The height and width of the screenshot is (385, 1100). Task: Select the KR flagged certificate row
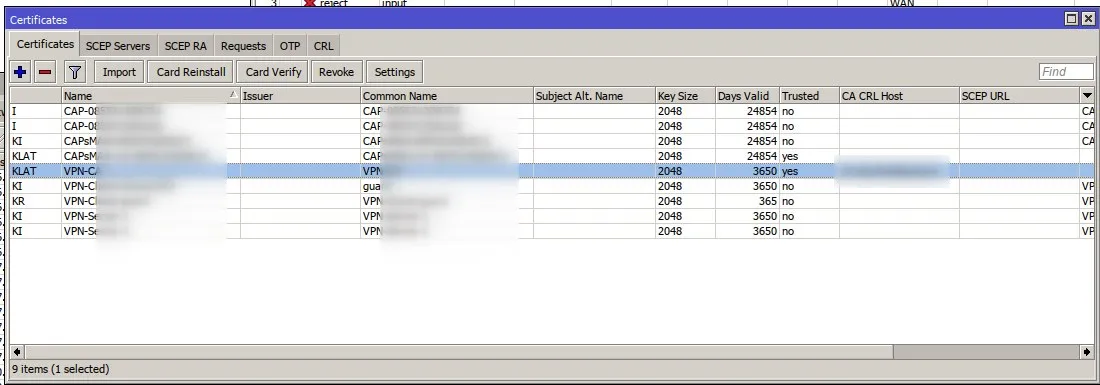coord(551,201)
